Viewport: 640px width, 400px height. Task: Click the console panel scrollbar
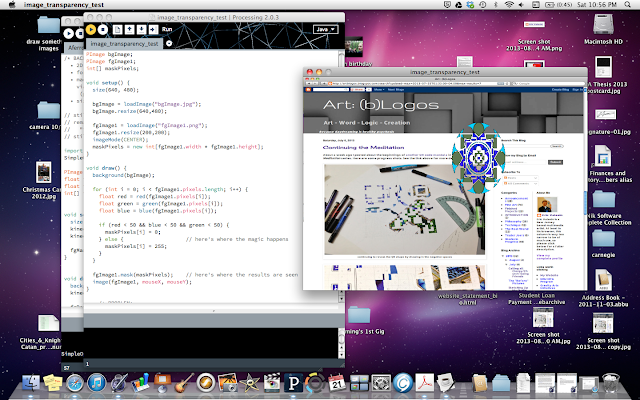pos(341,342)
